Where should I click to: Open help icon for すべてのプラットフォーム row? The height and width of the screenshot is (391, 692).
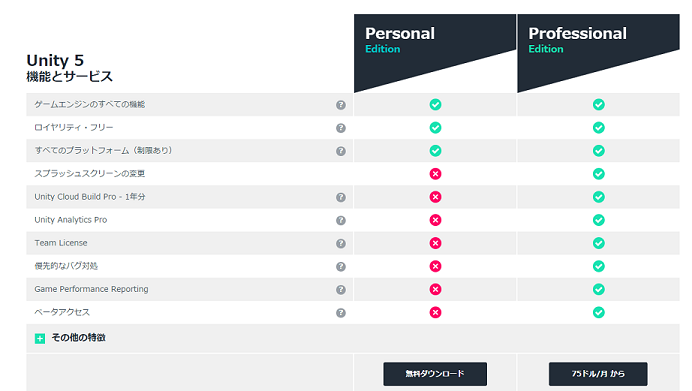(341, 151)
